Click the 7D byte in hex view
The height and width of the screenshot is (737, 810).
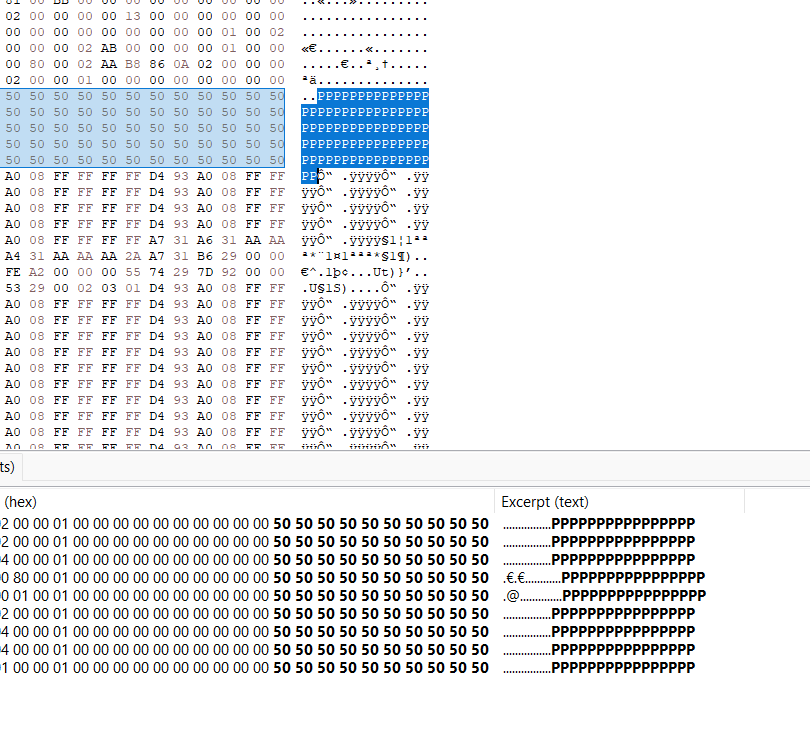(205, 272)
